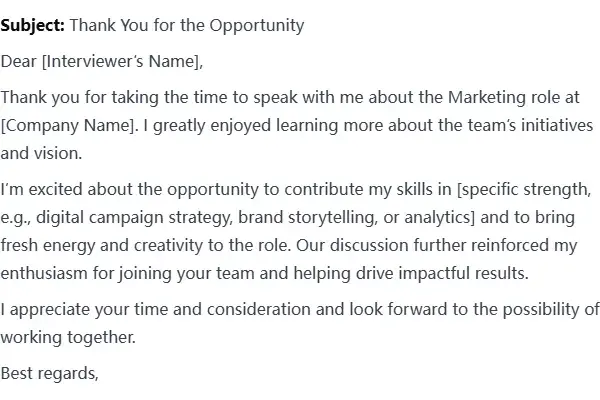Click the "[Interviewer's Name]" placeholder
The height and width of the screenshot is (400, 600).
(x=120, y=61)
